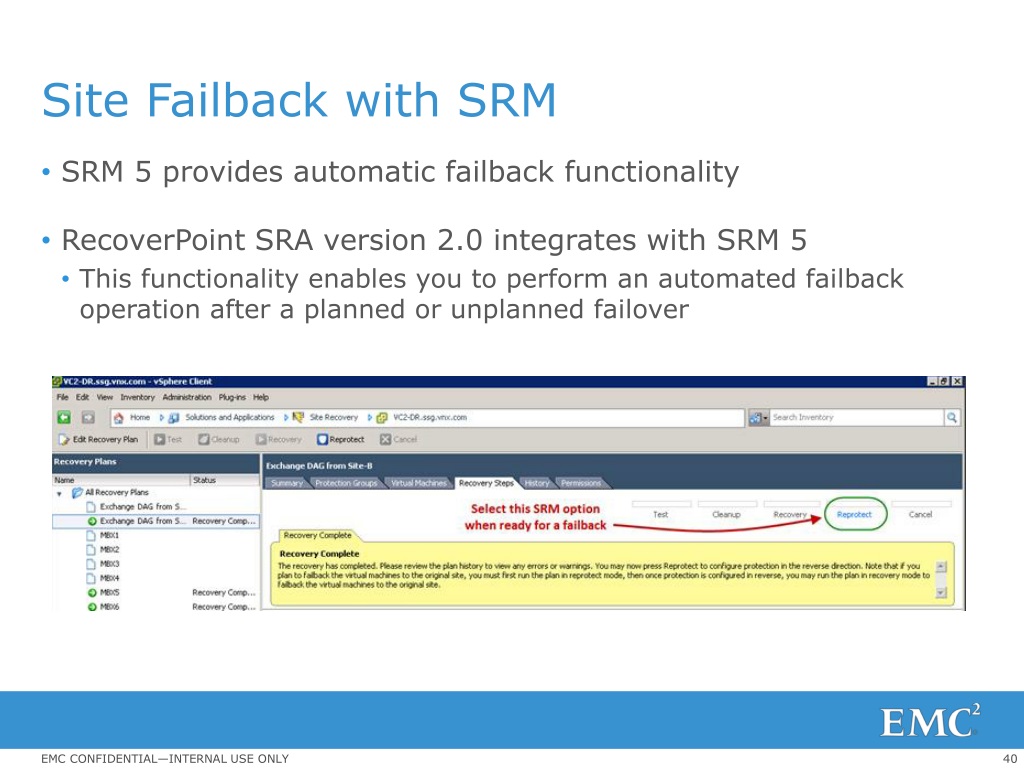
Task: Select the MBX2 recovery plan
Action: coord(104,550)
